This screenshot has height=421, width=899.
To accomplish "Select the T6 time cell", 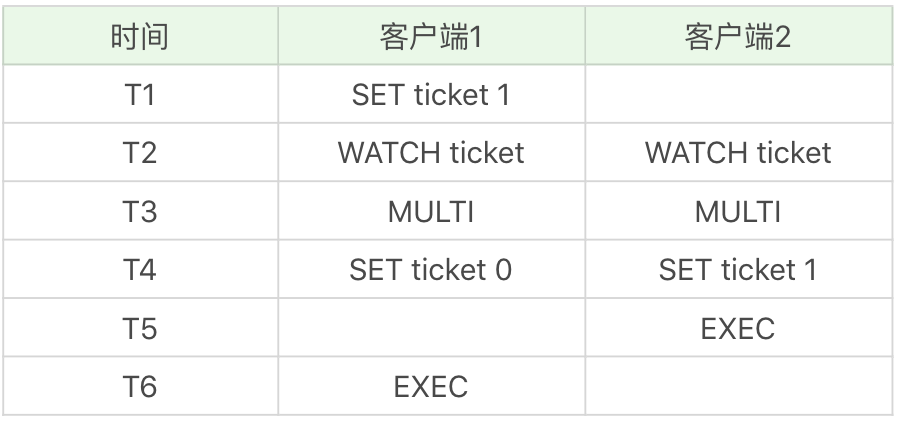I will [140, 386].
